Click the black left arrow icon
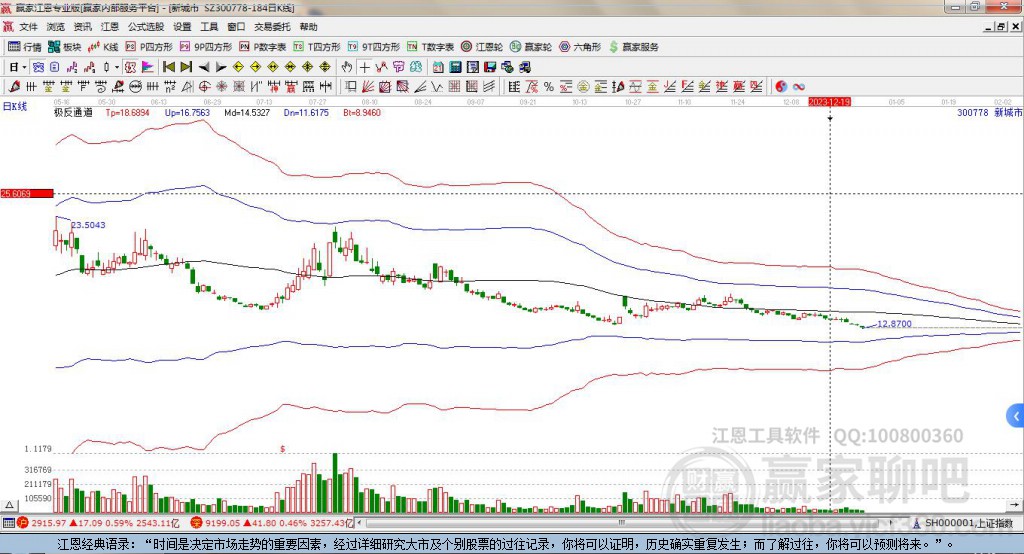This screenshot has width=1024, height=554. coord(204,67)
